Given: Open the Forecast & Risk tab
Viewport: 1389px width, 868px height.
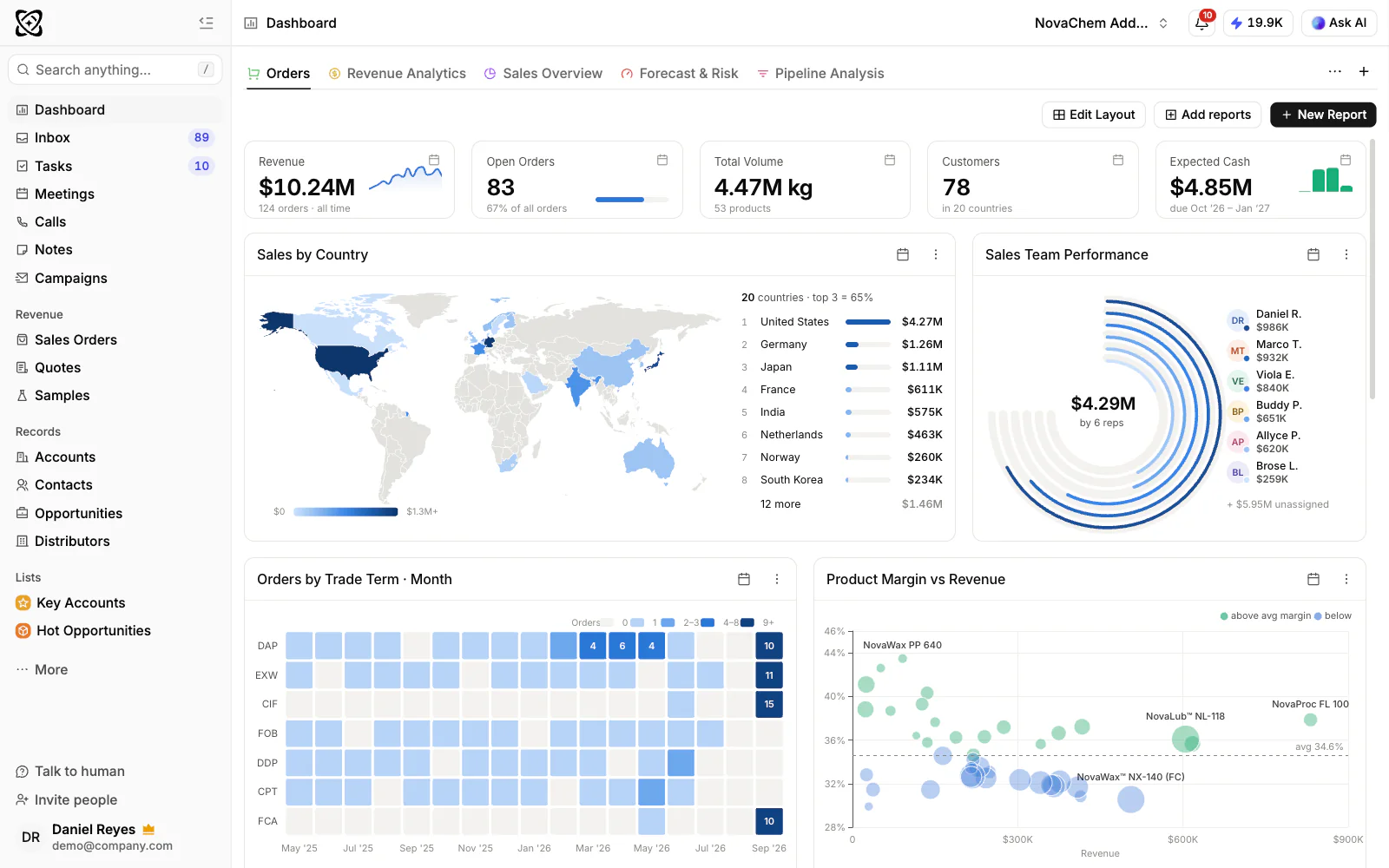Looking at the screenshot, I should (680, 74).
